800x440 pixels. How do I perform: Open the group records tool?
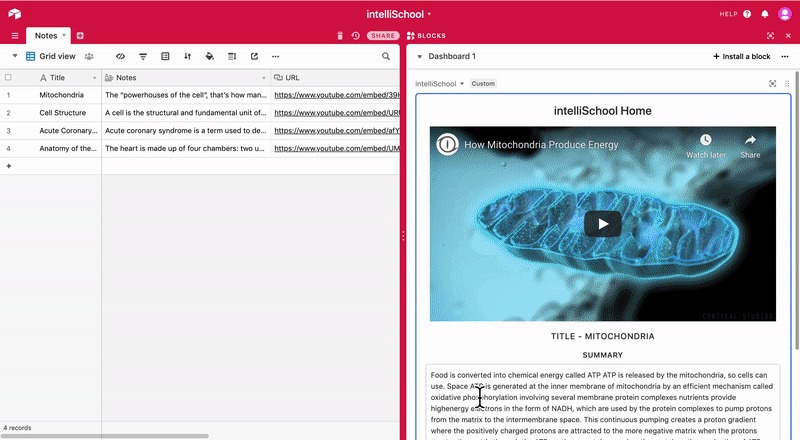[x=165, y=56]
